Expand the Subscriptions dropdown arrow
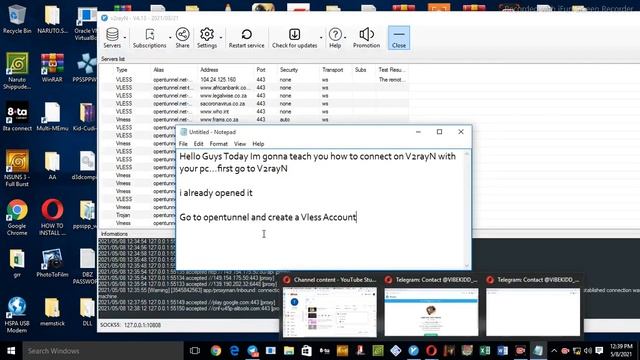640x360 pixels. point(170,38)
